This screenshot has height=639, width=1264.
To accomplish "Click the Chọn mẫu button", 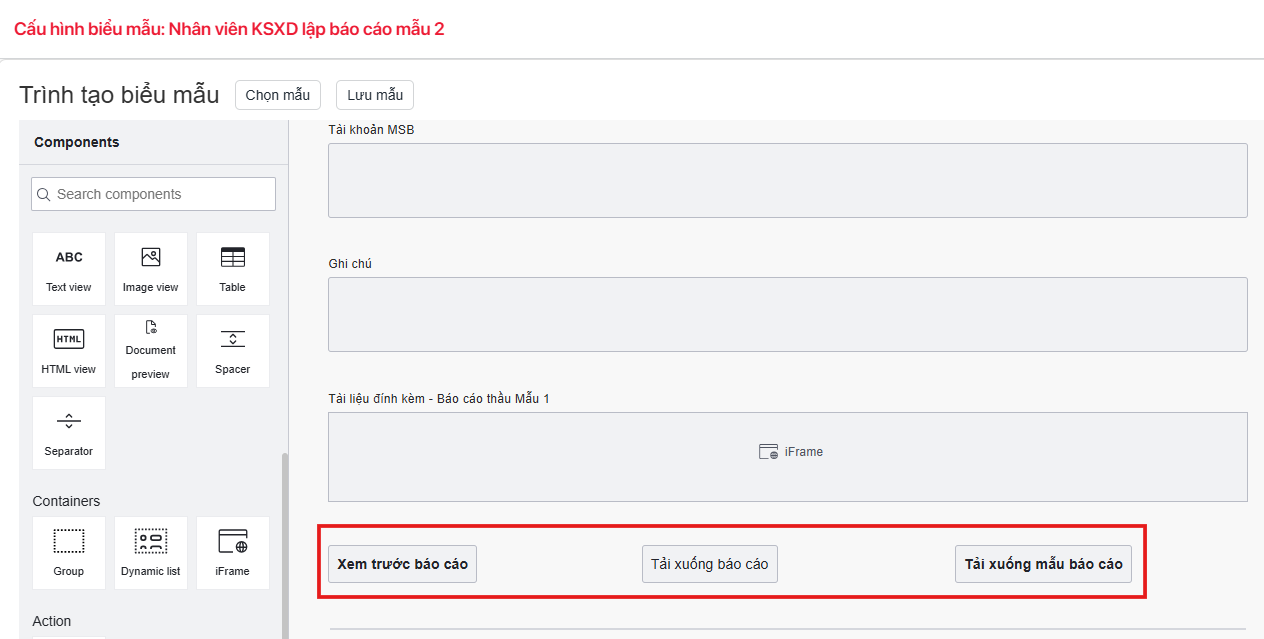I will 278,95.
